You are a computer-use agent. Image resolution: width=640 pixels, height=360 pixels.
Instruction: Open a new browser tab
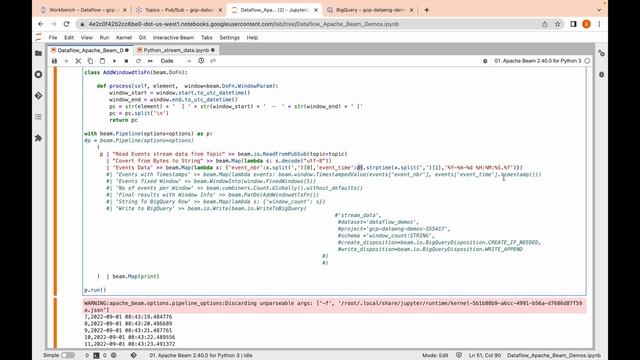[427, 10]
